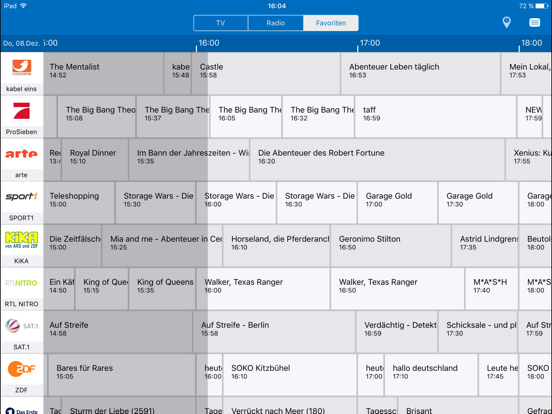Open Storage Wars at 16:30

click(x=317, y=202)
